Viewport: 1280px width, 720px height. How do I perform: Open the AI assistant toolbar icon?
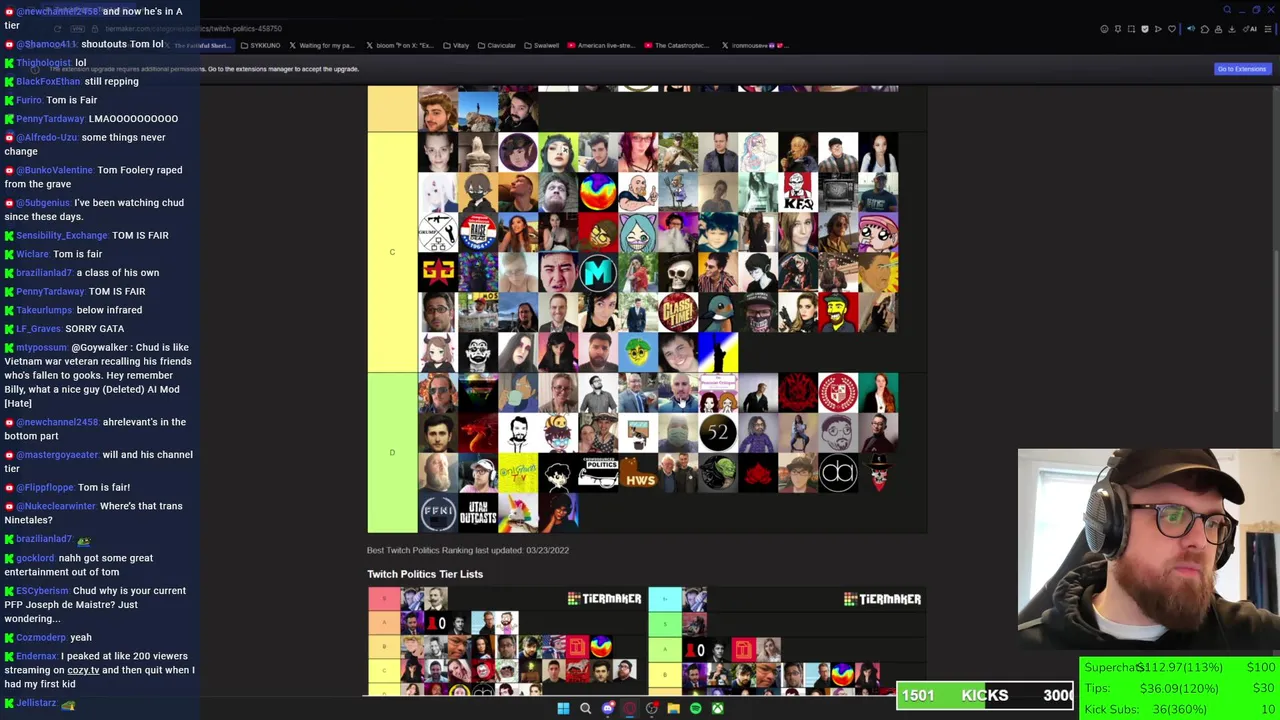click(1251, 29)
